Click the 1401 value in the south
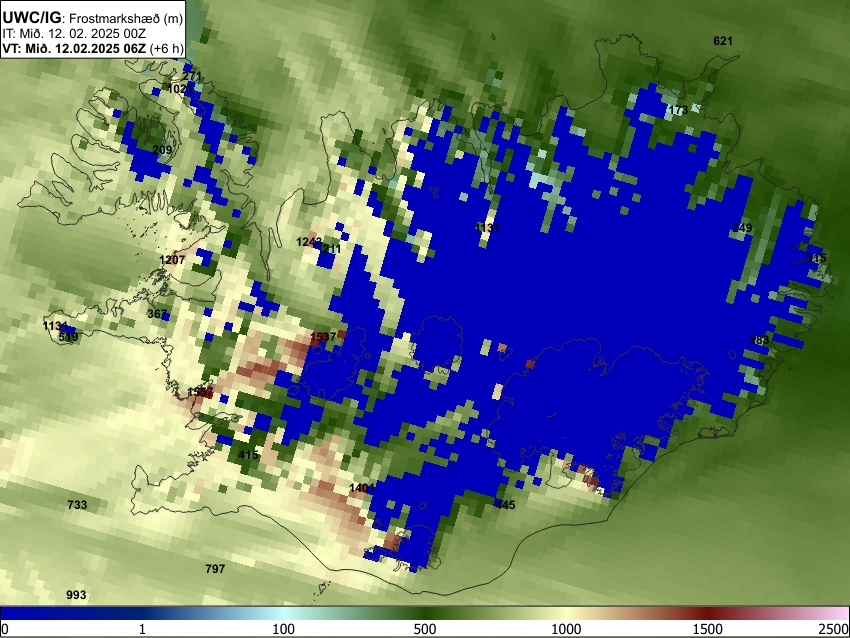850x638 pixels. [362, 488]
